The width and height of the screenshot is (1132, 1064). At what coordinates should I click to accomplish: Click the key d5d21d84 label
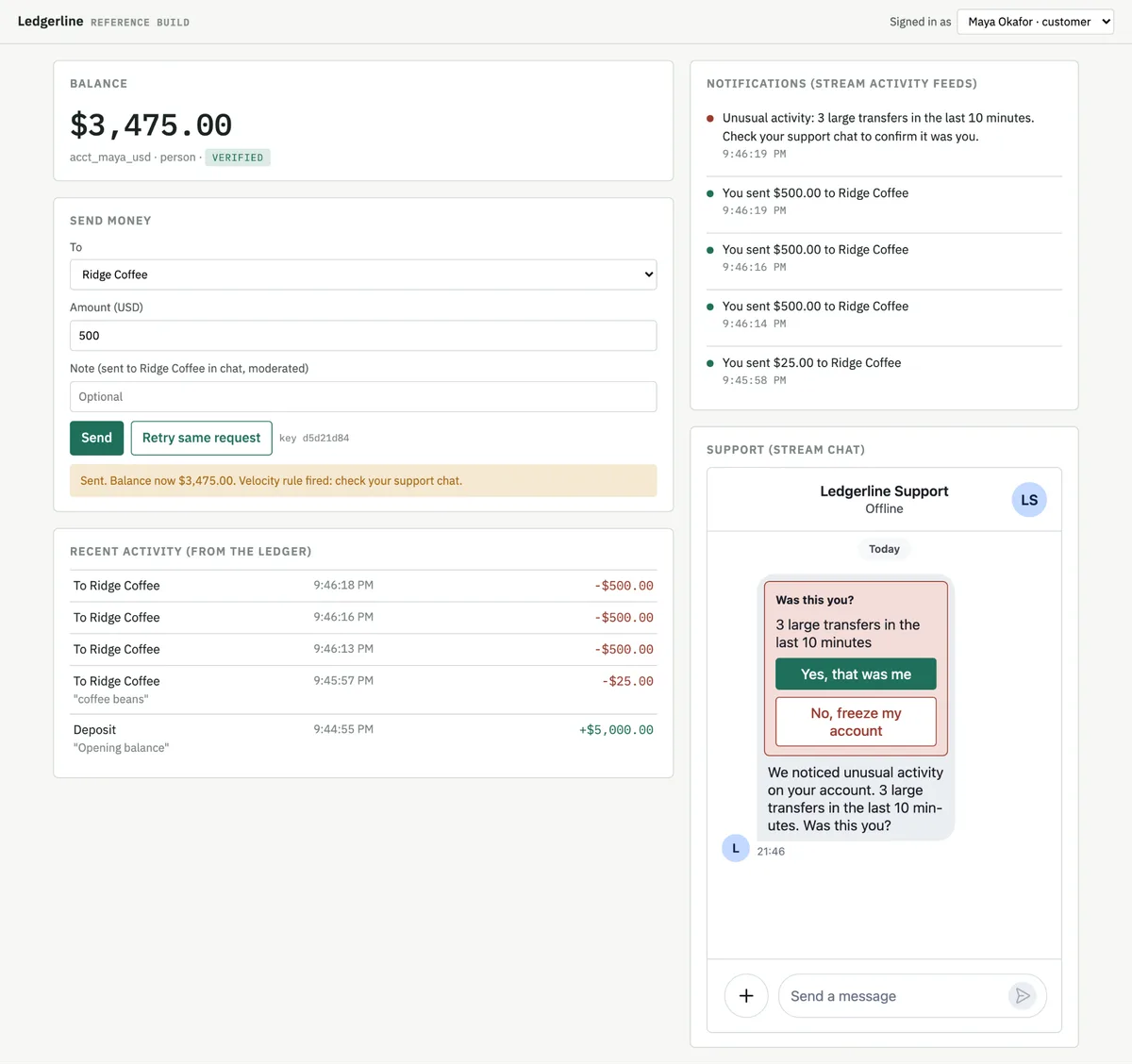pos(314,438)
